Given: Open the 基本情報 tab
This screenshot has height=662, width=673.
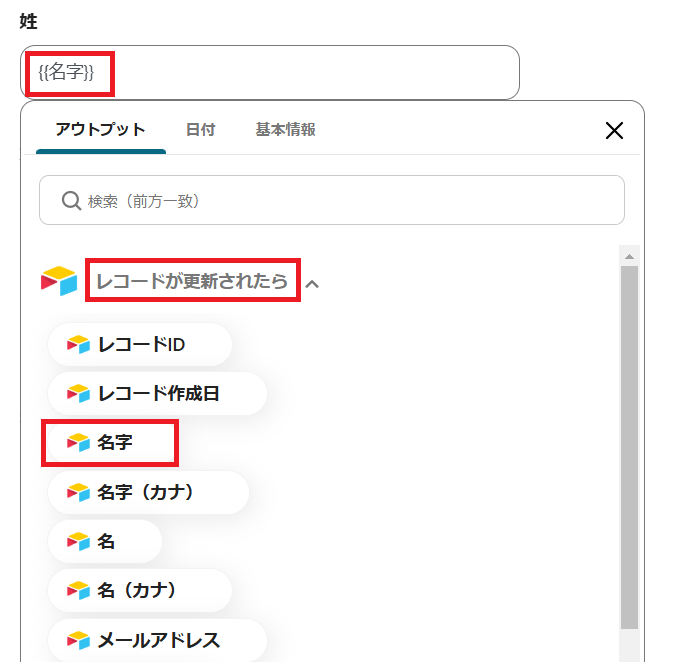Looking at the screenshot, I should click(x=285, y=130).
